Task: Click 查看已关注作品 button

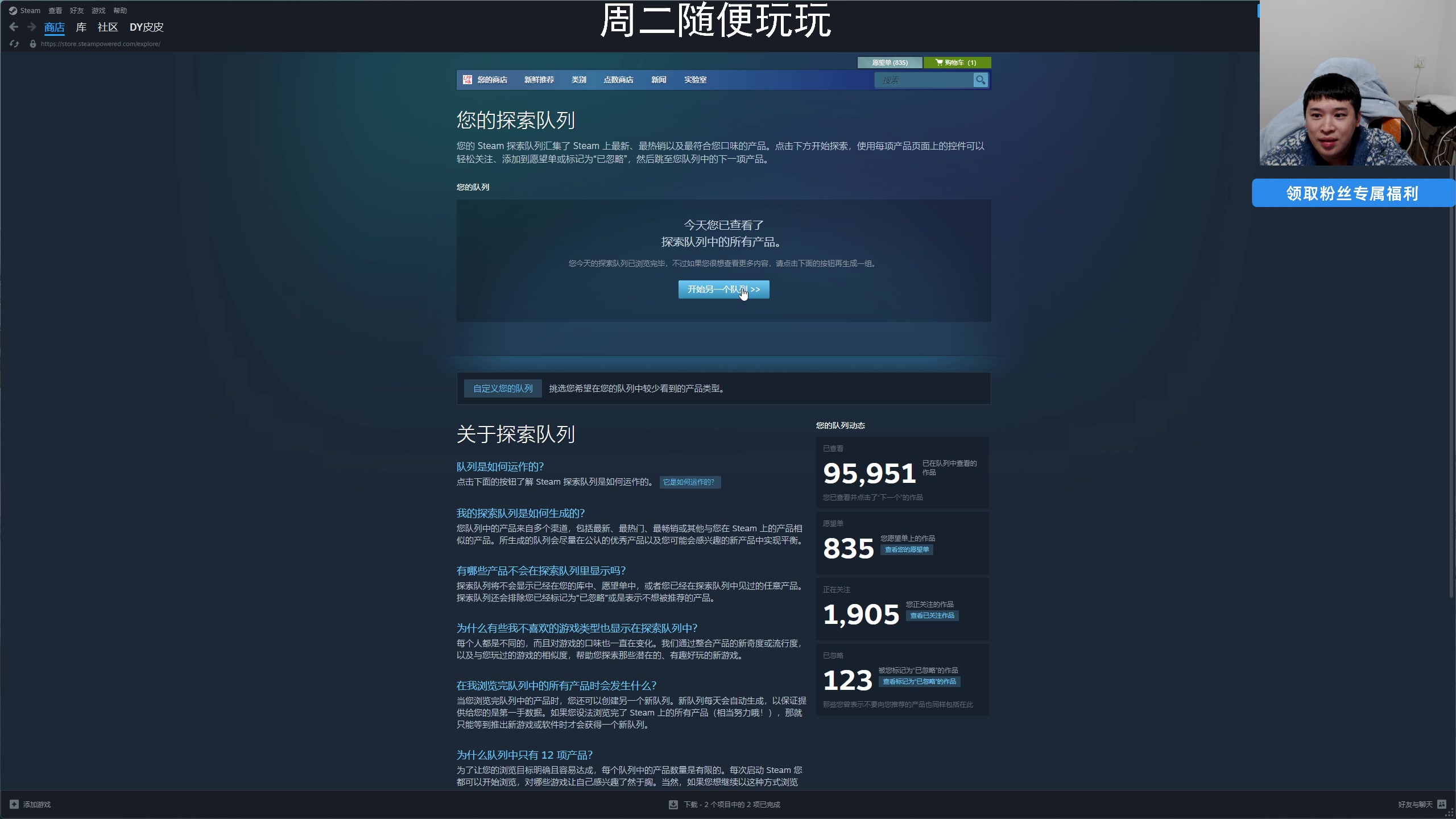Action: pyautogui.click(x=932, y=616)
